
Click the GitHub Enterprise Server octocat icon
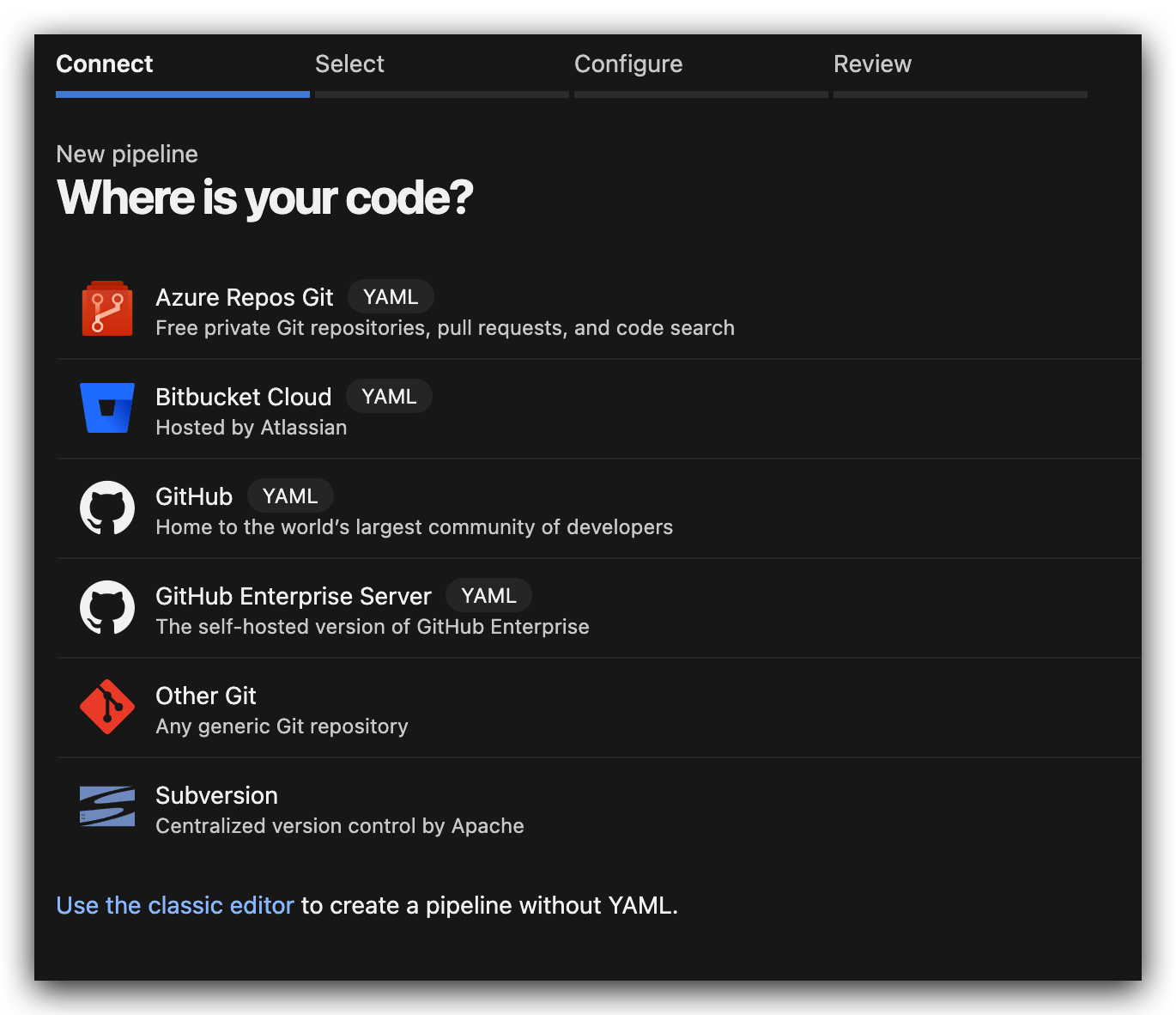(x=107, y=608)
